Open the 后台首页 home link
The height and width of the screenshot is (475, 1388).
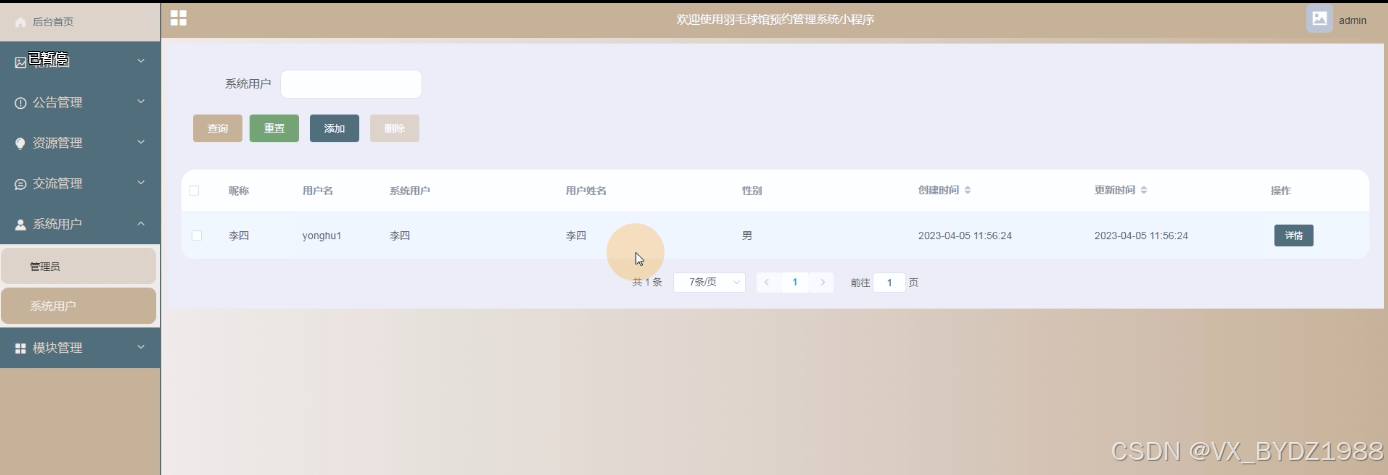pyautogui.click(x=80, y=21)
